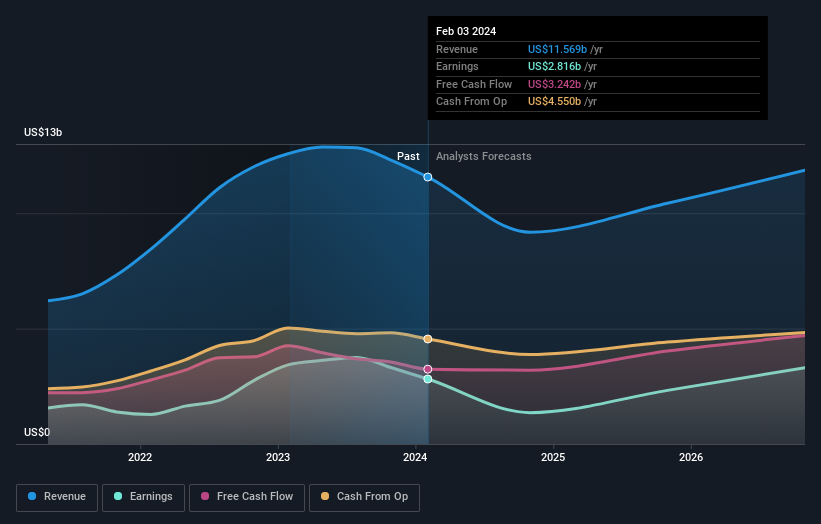Click the 2025 x-axis label
Image resolution: width=821 pixels, height=524 pixels.
coord(553,458)
